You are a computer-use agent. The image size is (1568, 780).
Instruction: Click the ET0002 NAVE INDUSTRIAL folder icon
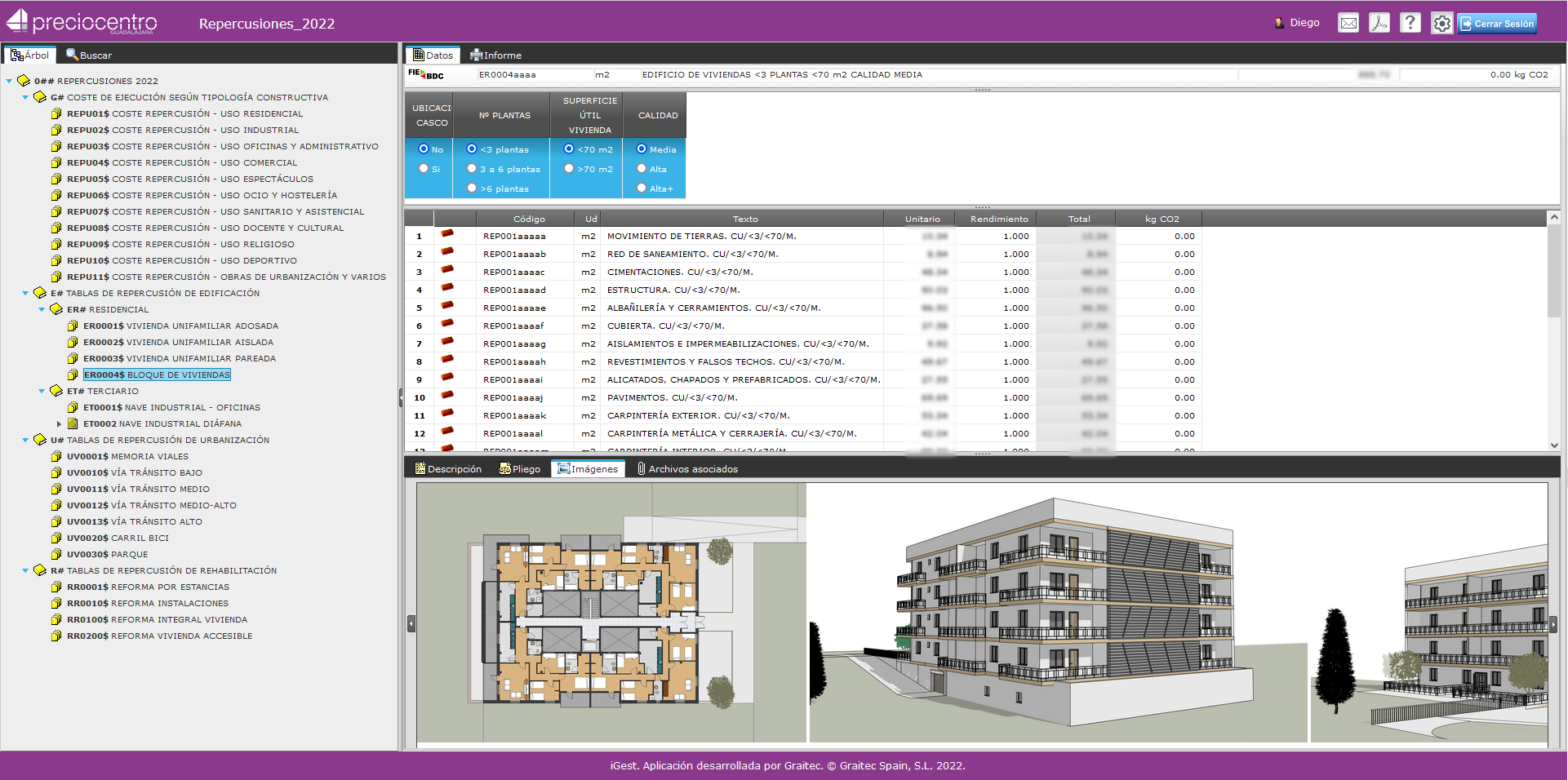73,423
